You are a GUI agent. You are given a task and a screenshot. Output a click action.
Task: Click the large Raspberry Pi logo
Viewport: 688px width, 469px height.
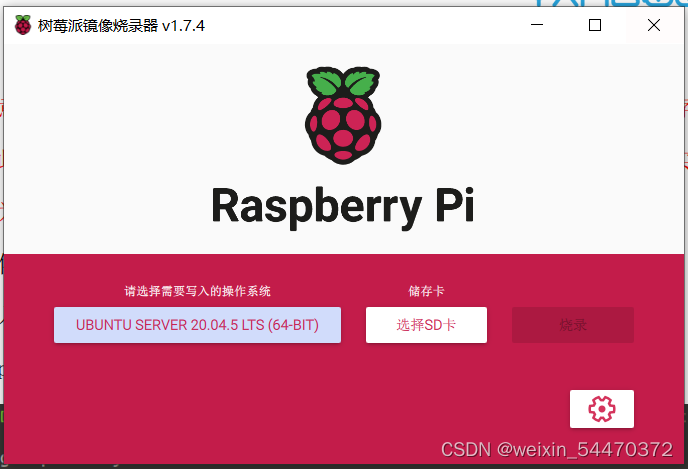coord(343,116)
